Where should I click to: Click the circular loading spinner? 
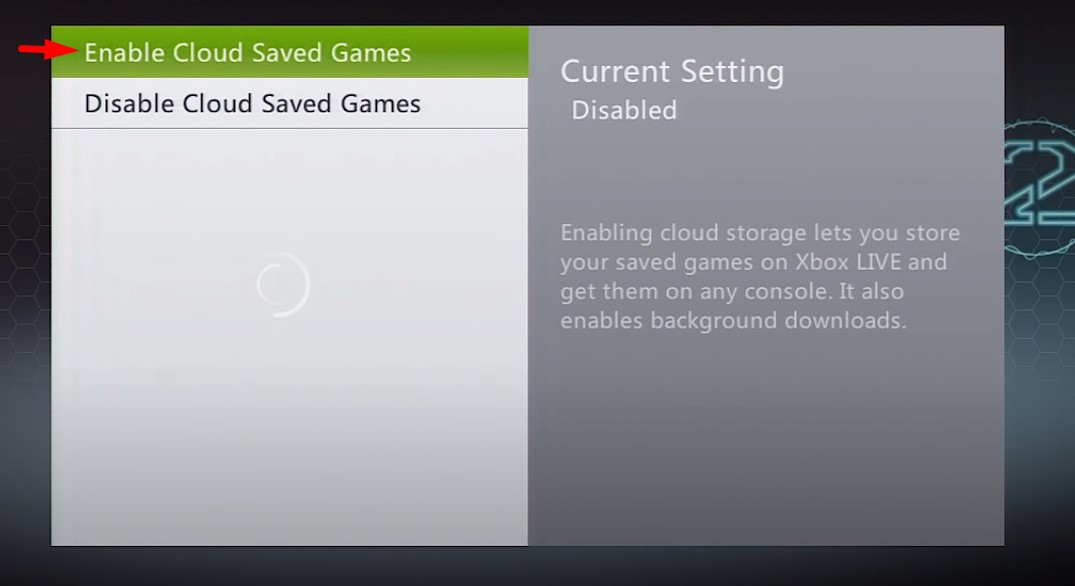pos(283,285)
